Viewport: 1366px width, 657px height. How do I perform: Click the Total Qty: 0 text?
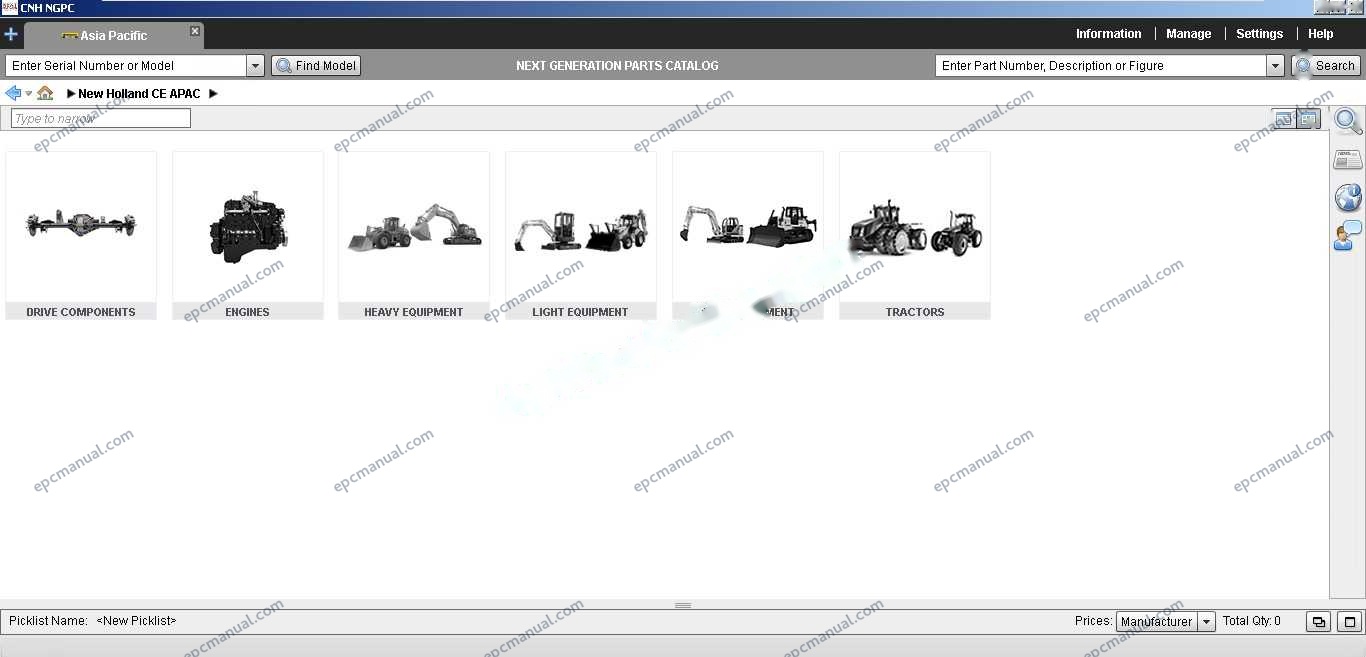point(1252,621)
